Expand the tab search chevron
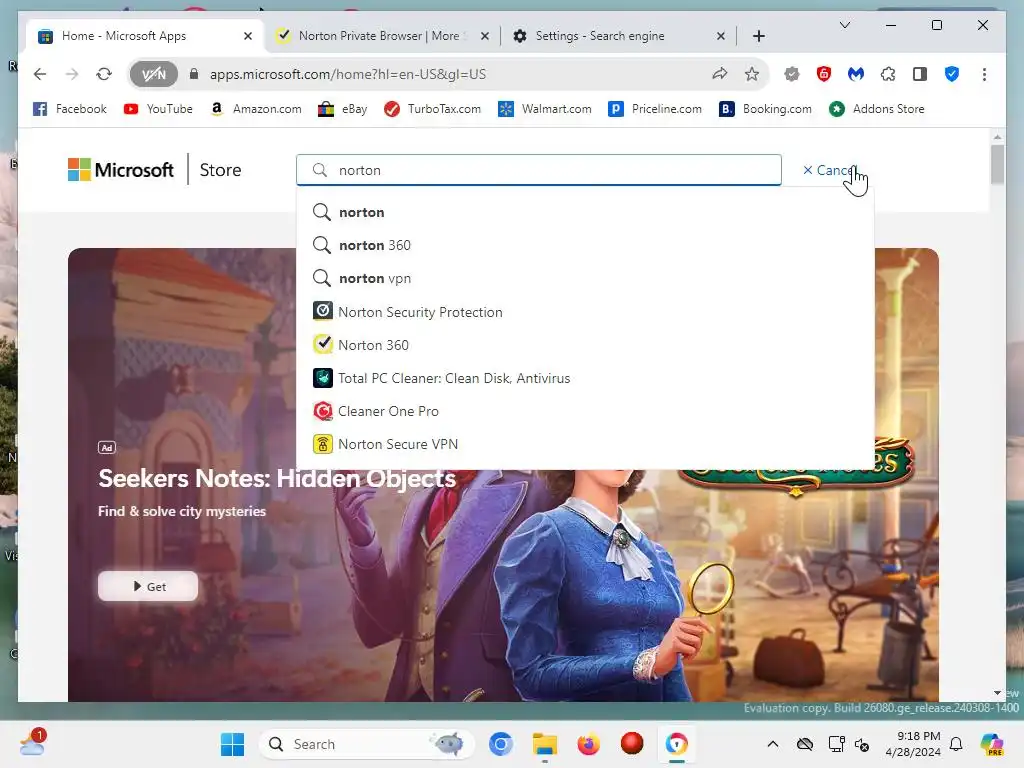 [844, 25]
